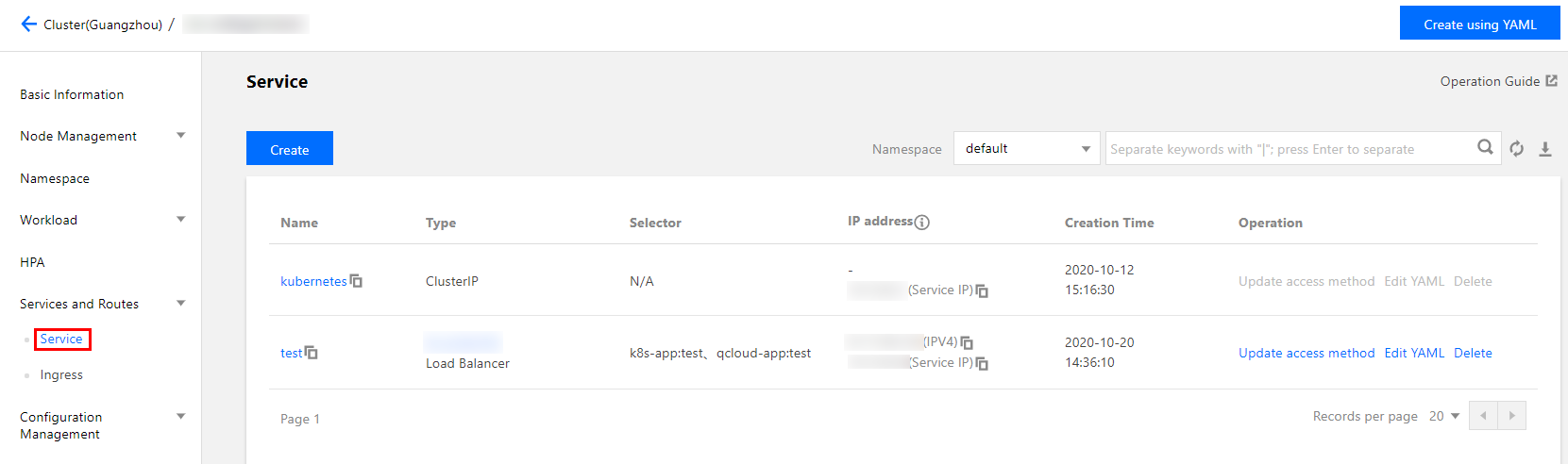Viewport: 1568px width, 464px height.
Task: Show the IP address info tooltip icon
Action: [922, 223]
